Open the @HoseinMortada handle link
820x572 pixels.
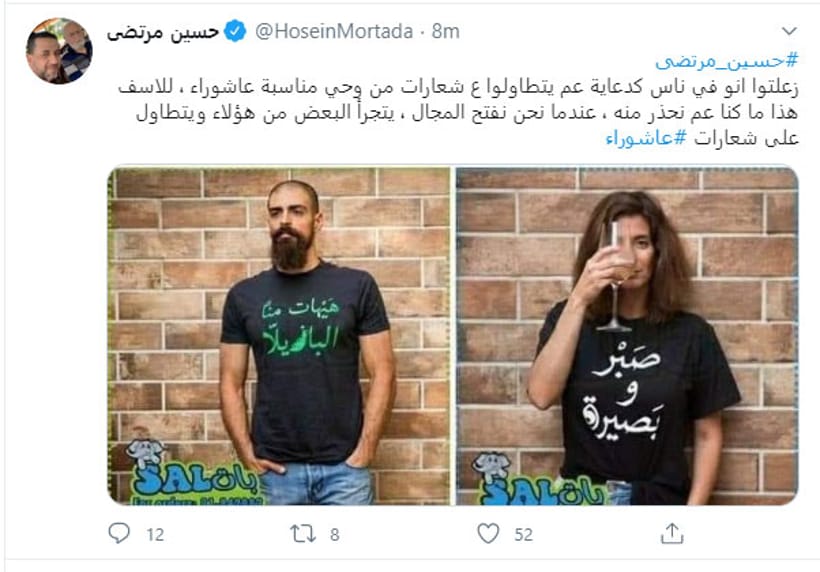(x=334, y=31)
